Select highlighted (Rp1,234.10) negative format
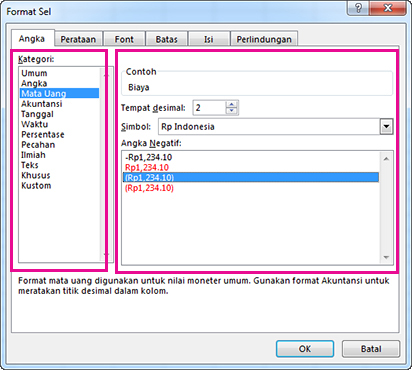 251,177
